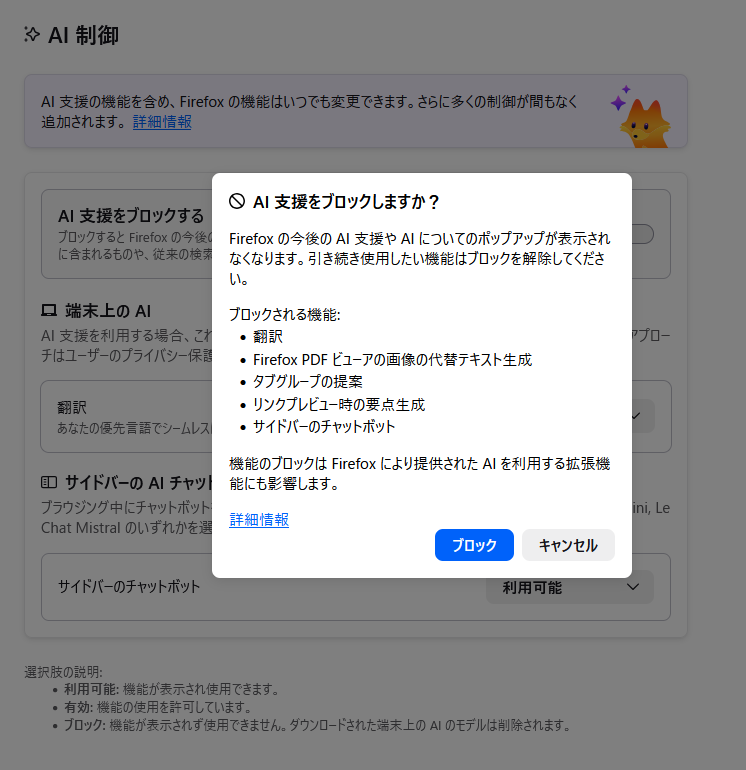The image size is (746, 770).
Task: Click the dialog title AI 支援をブロックしますか？
Action: point(346,201)
